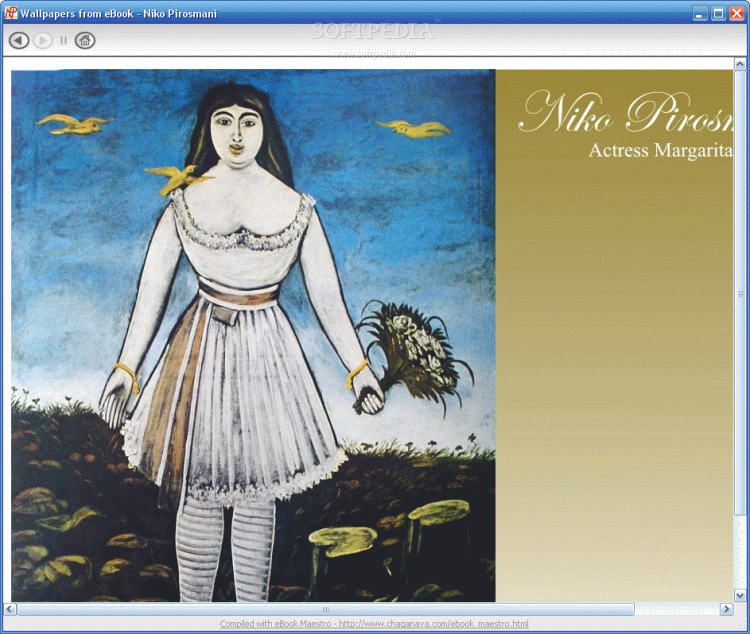The image size is (750, 634).
Task: Click the 'Niko Pirosmani' script heading
Action: [626, 113]
